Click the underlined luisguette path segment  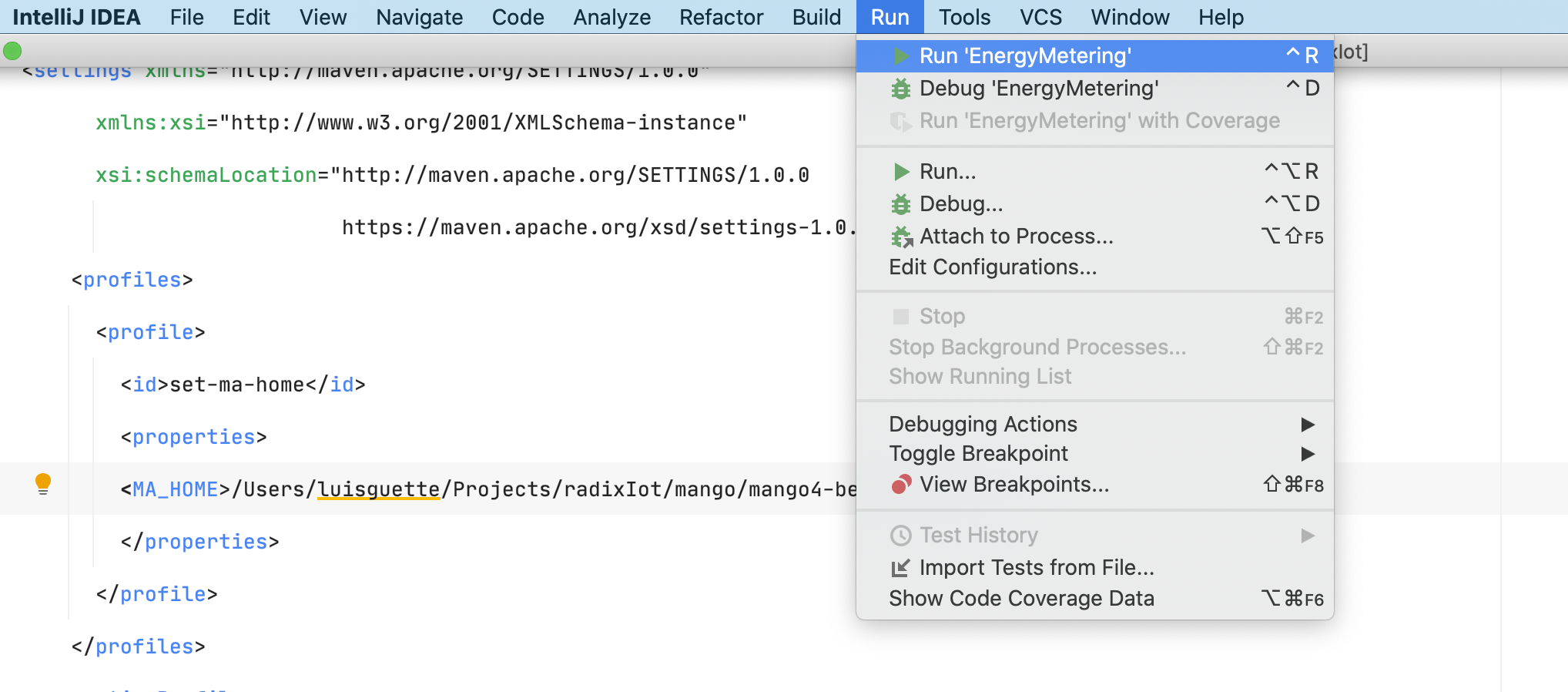click(x=378, y=489)
